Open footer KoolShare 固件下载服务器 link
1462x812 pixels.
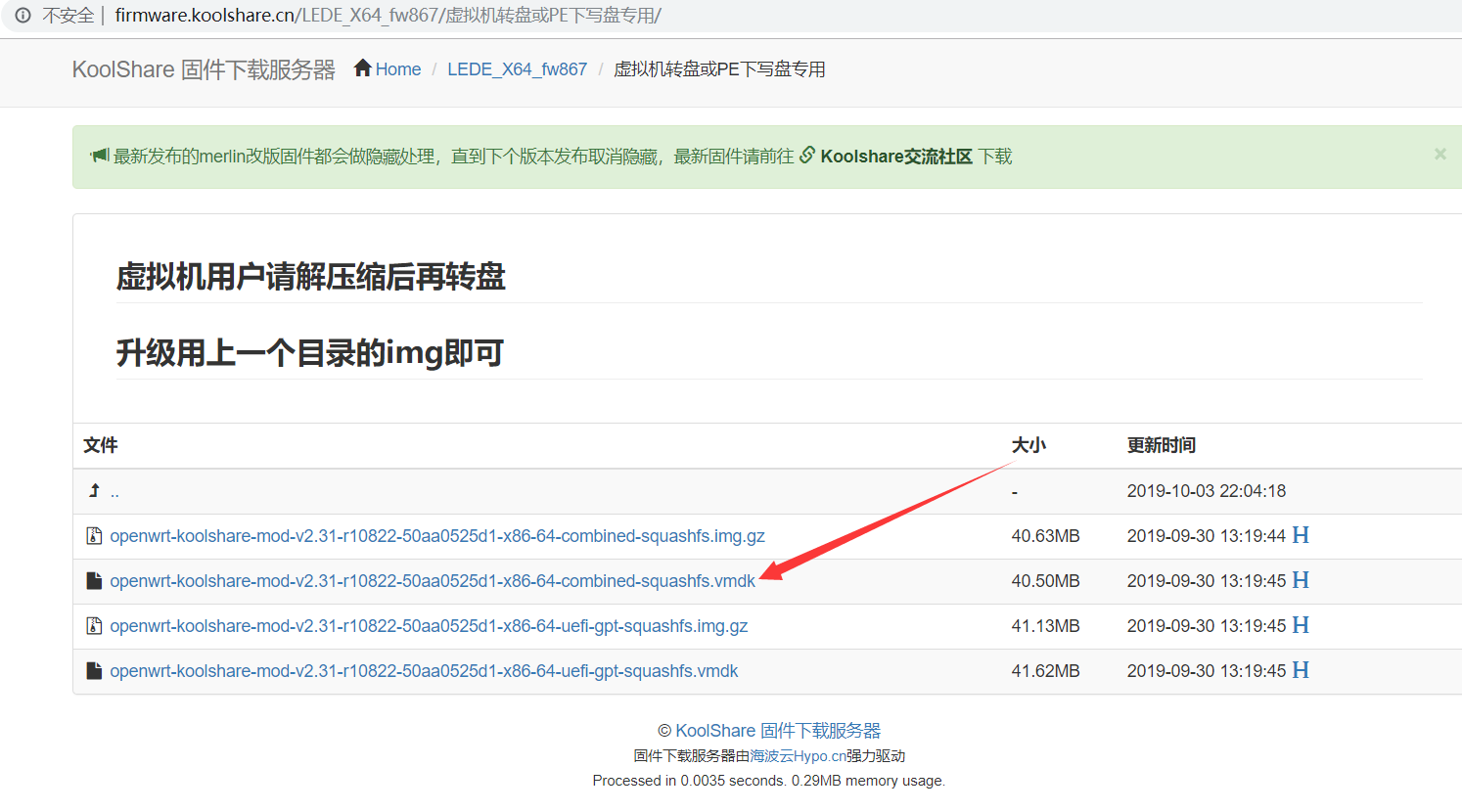[778, 731]
